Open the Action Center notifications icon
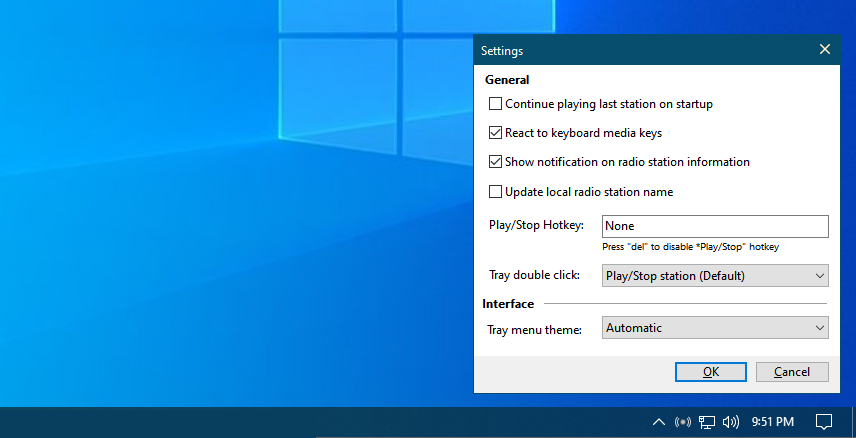Viewport: 856px width, 438px height. (823, 422)
